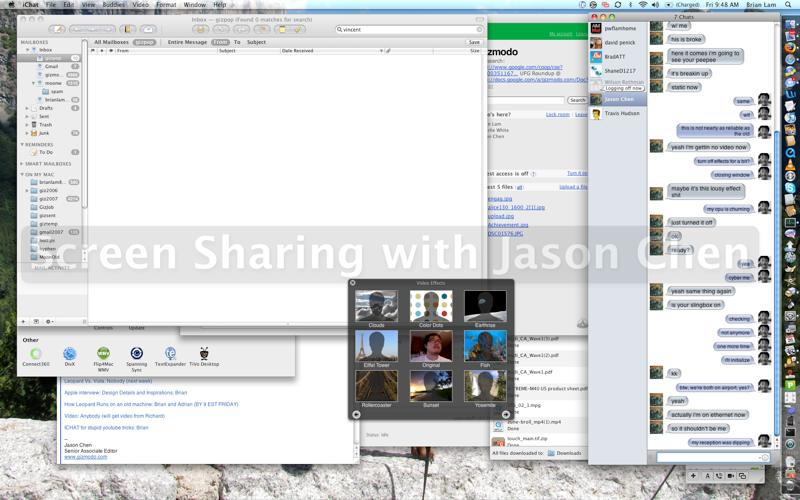Search in Entire Message
The height and width of the screenshot is (500, 800).
(187, 42)
